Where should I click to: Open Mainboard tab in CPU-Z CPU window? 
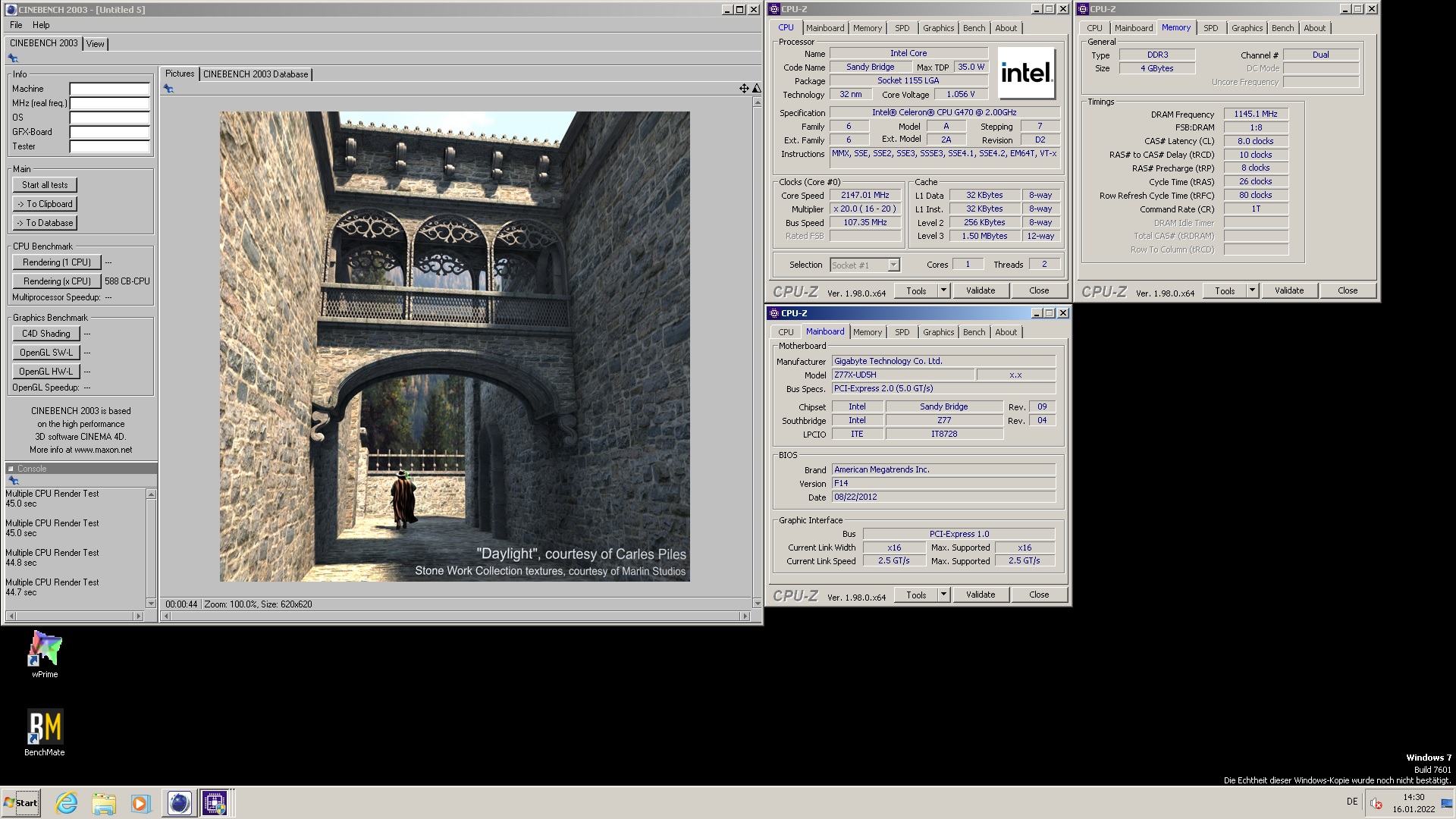(825, 28)
